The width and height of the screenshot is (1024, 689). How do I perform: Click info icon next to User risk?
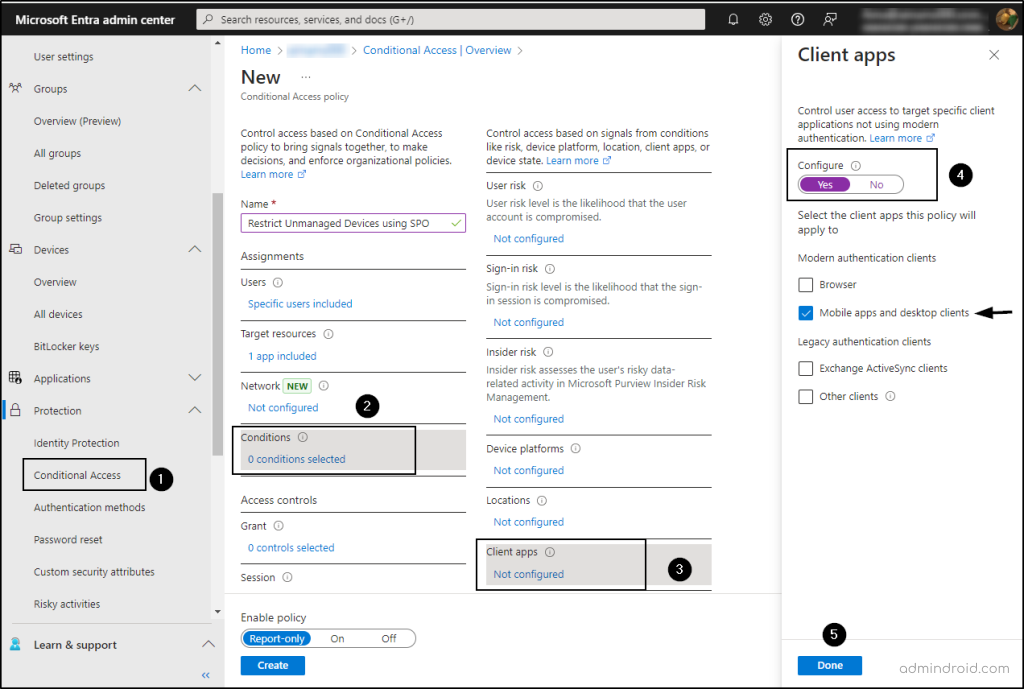tap(538, 186)
